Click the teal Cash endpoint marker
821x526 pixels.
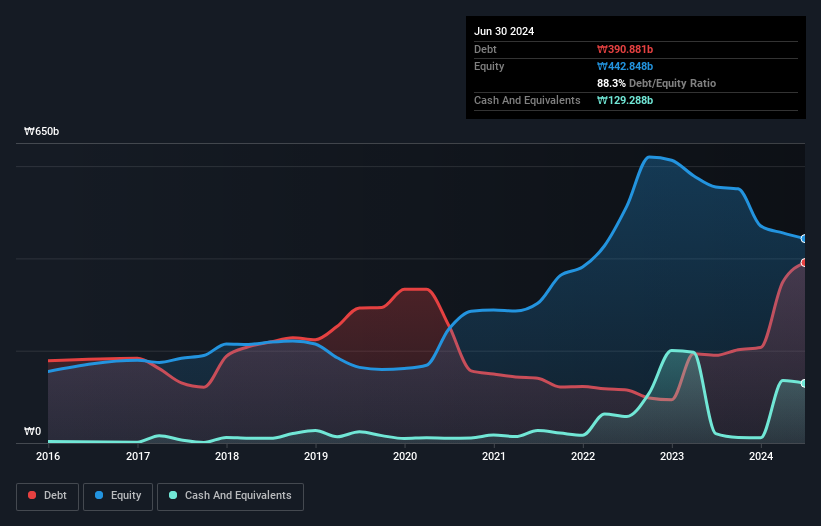click(804, 384)
